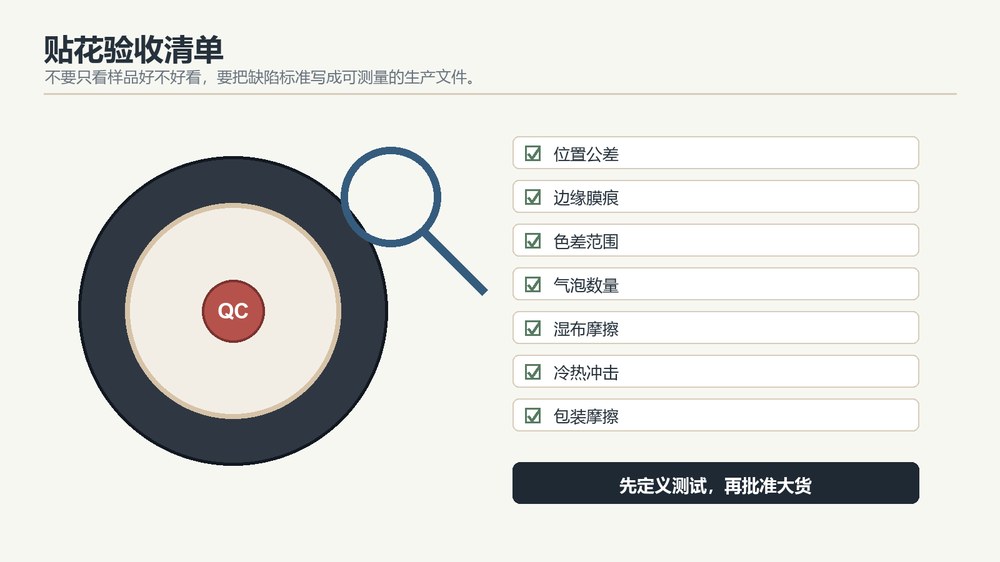
Task: Click the blue magnifying glass lens
Action: pos(391,197)
